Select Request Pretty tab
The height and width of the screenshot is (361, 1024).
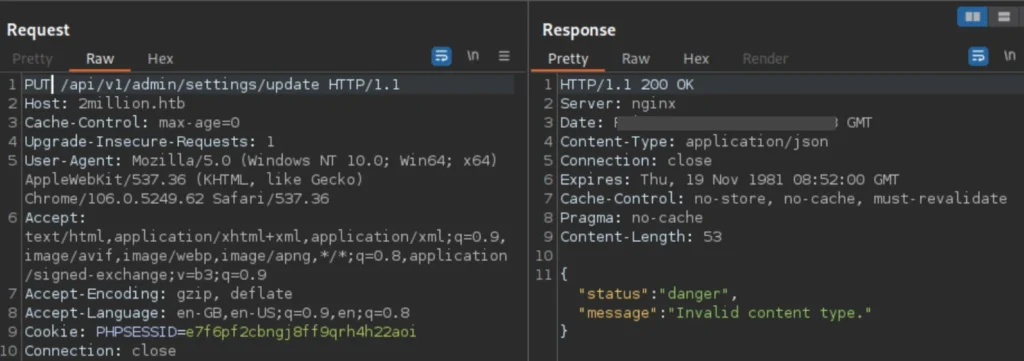click(x=32, y=59)
